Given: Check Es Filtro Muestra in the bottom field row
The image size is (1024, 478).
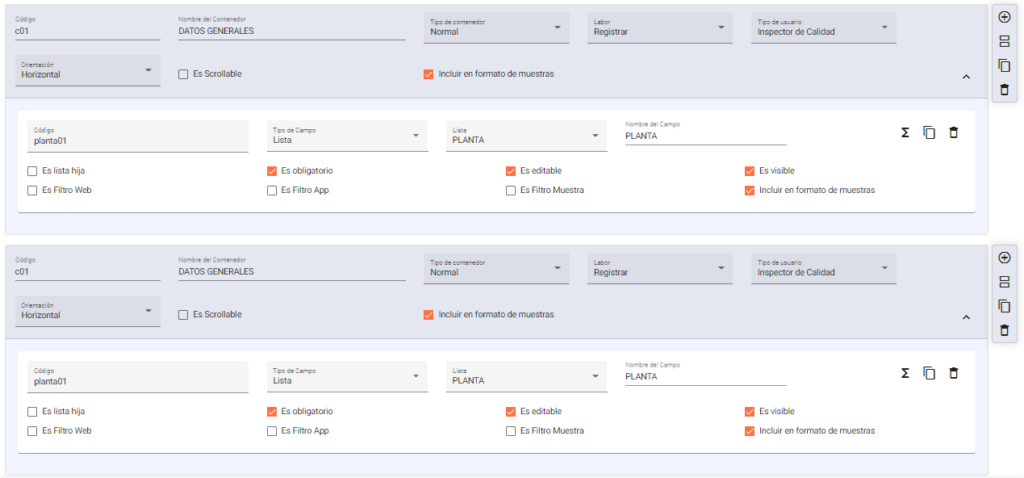Looking at the screenshot, I should (x=511, y=431).
